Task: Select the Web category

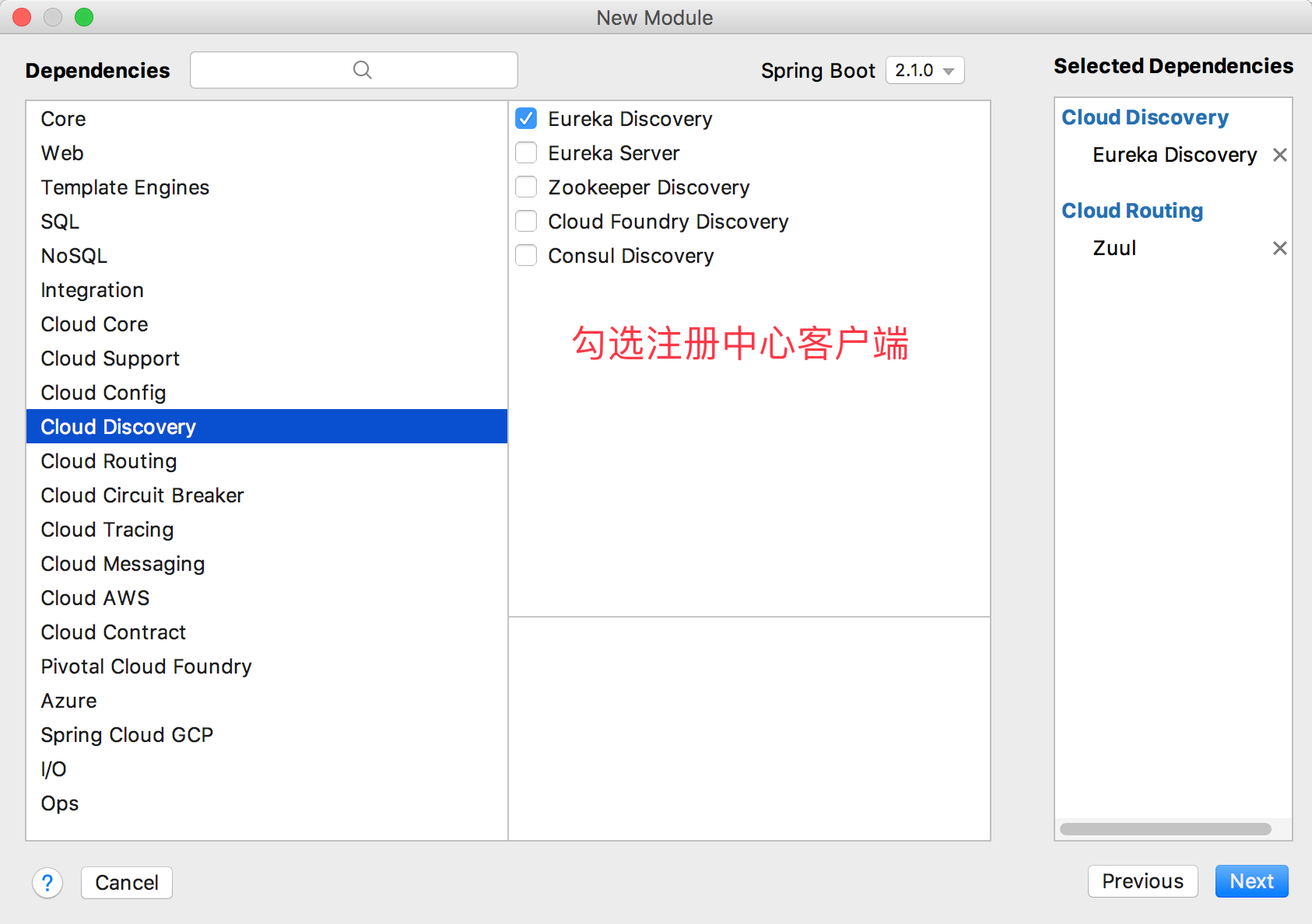Action: tap(267, 153)
